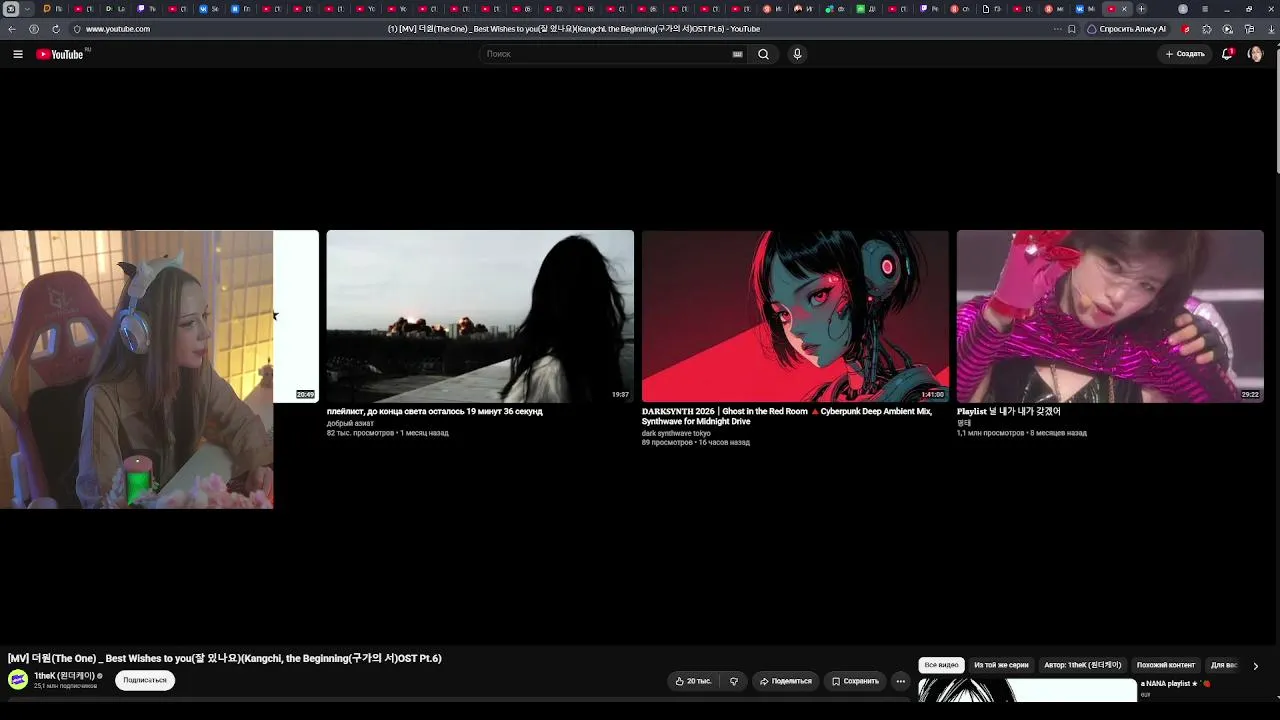Select the Автор: 1theK chip
This screenshot has width=1280, height=720.
pos(1083,665)
